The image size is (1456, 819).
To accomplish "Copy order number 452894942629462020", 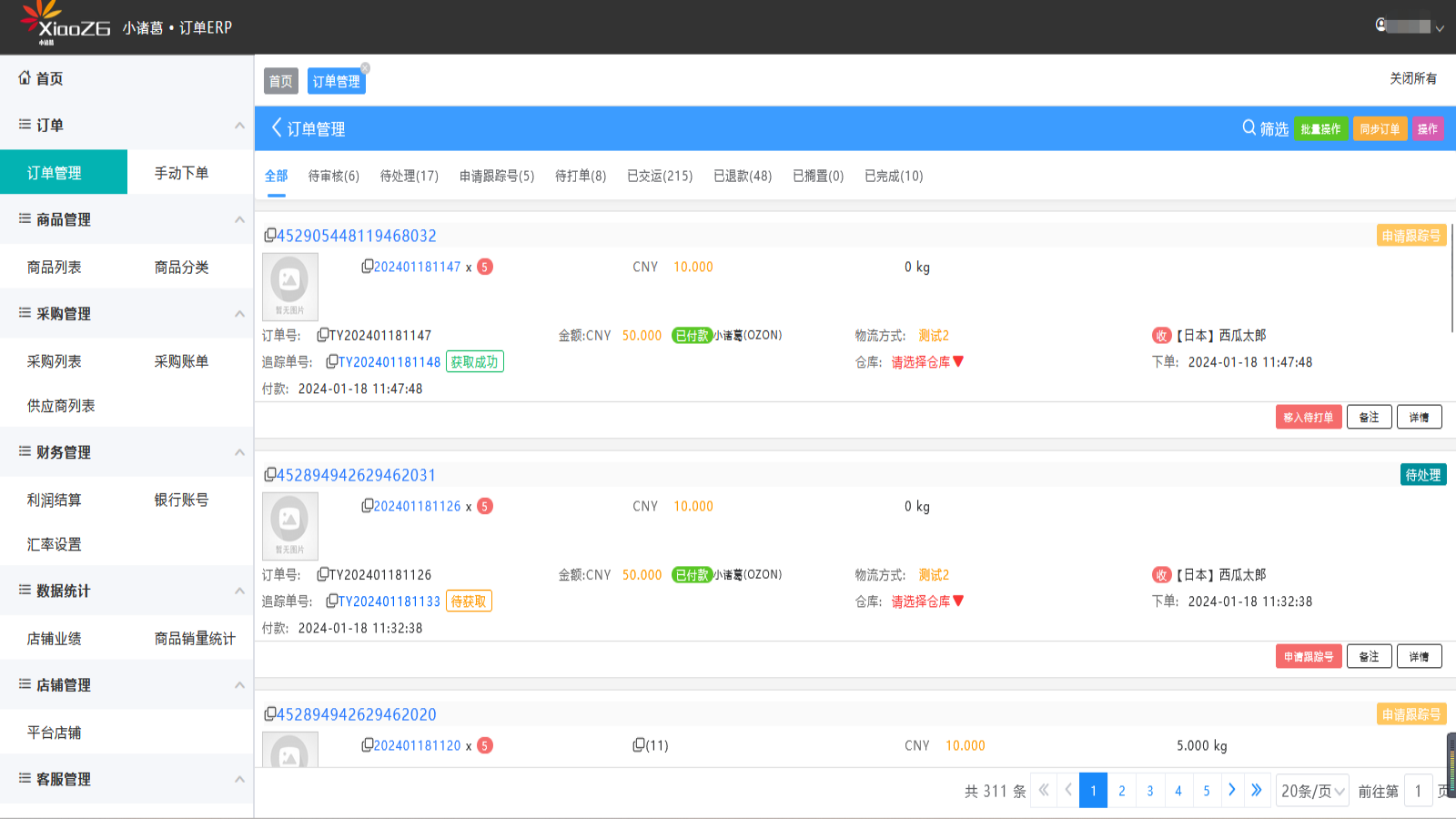I will 270,714.
